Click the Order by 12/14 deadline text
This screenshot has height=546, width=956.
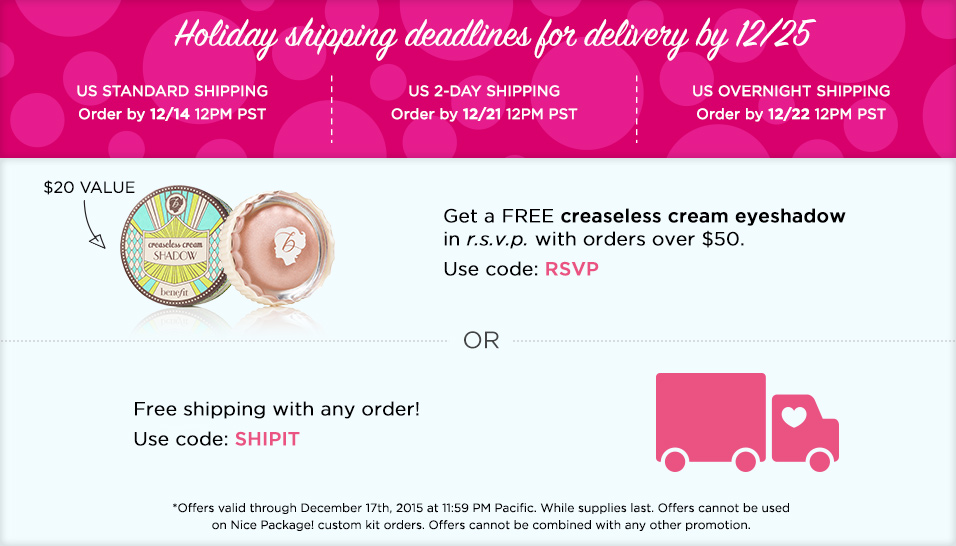coord(172,114)
